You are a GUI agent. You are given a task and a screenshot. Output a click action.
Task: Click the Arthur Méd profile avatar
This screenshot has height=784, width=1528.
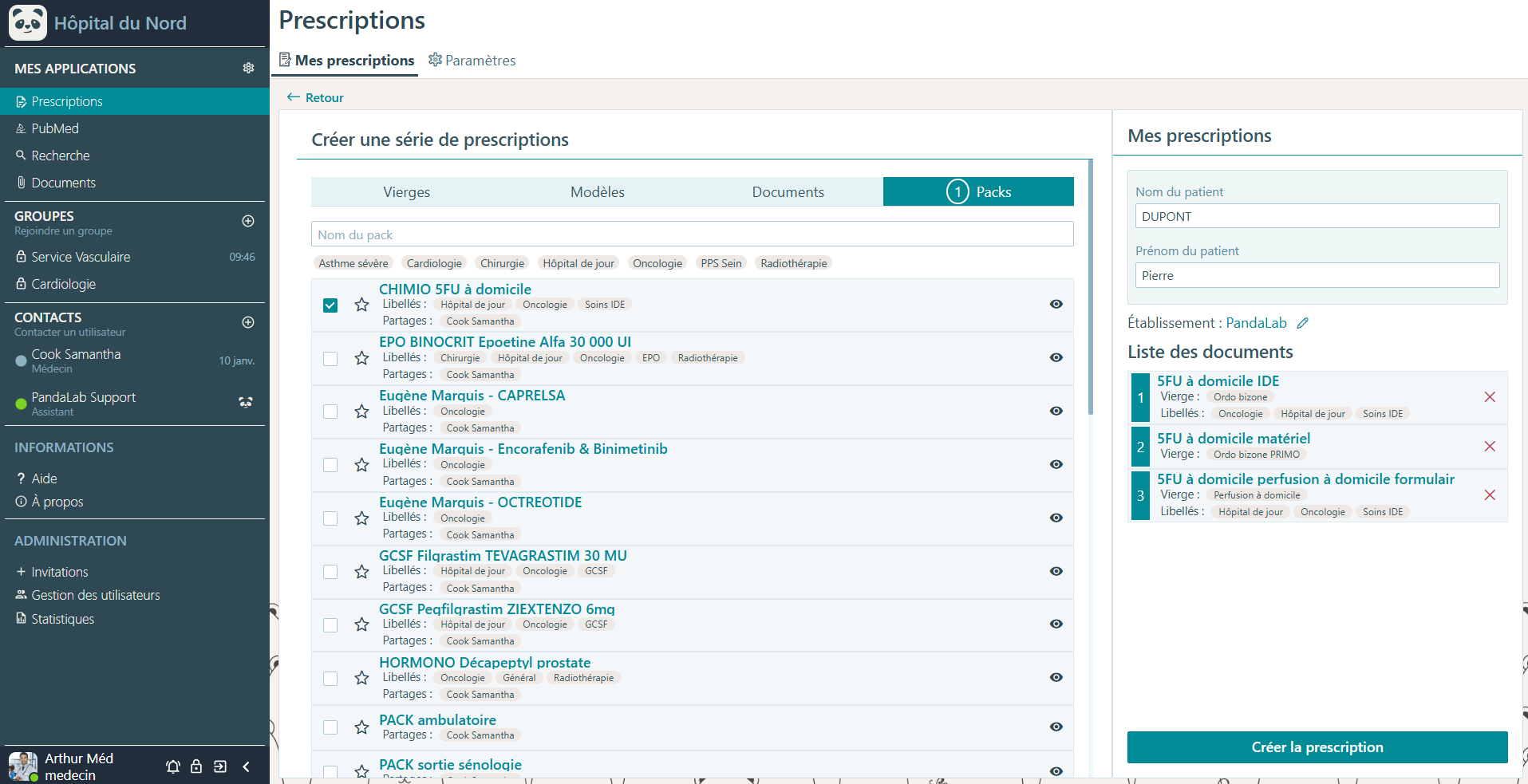point(22,766)
